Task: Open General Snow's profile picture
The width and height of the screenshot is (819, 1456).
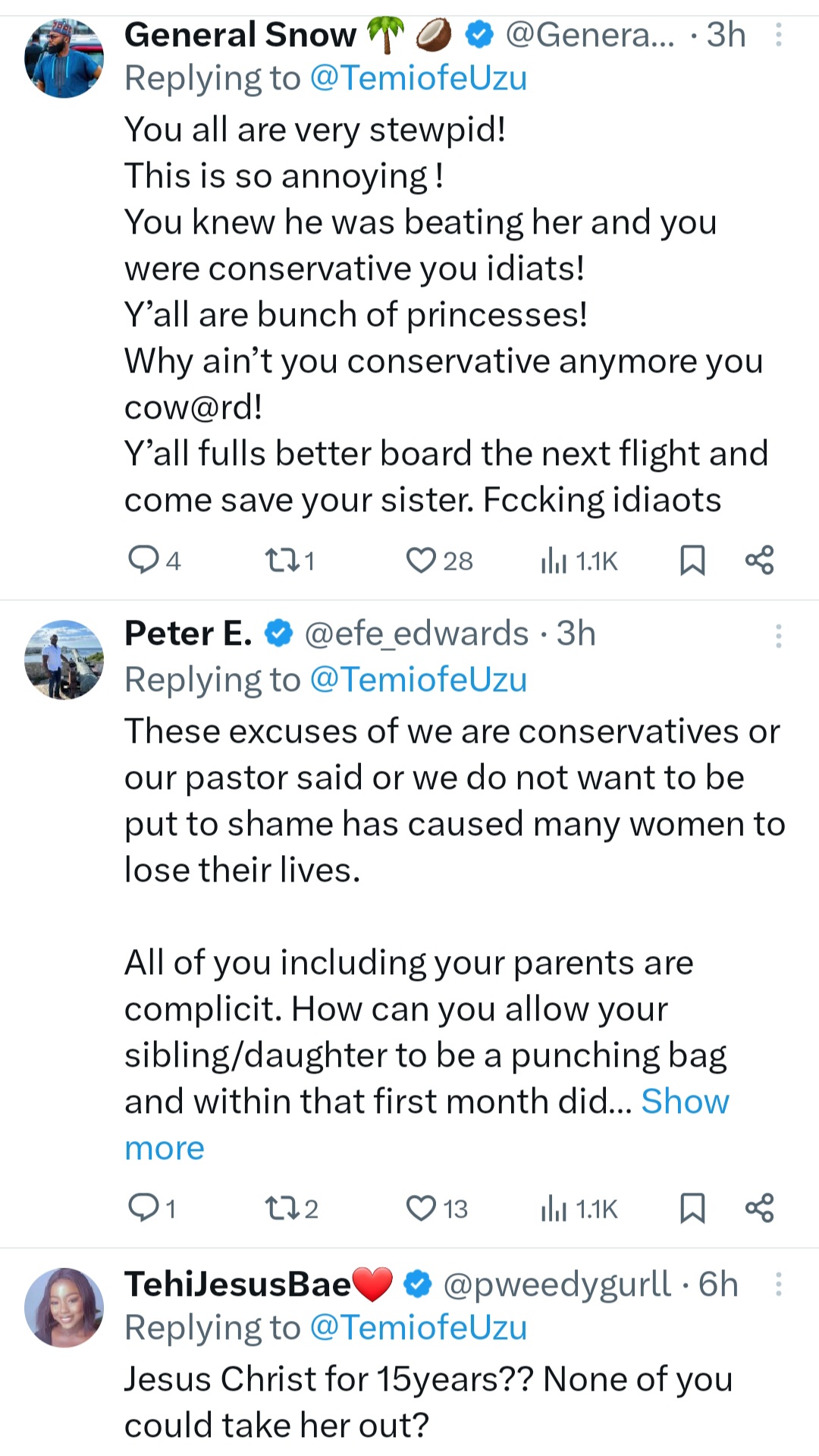Action: (x=64, y=58)
